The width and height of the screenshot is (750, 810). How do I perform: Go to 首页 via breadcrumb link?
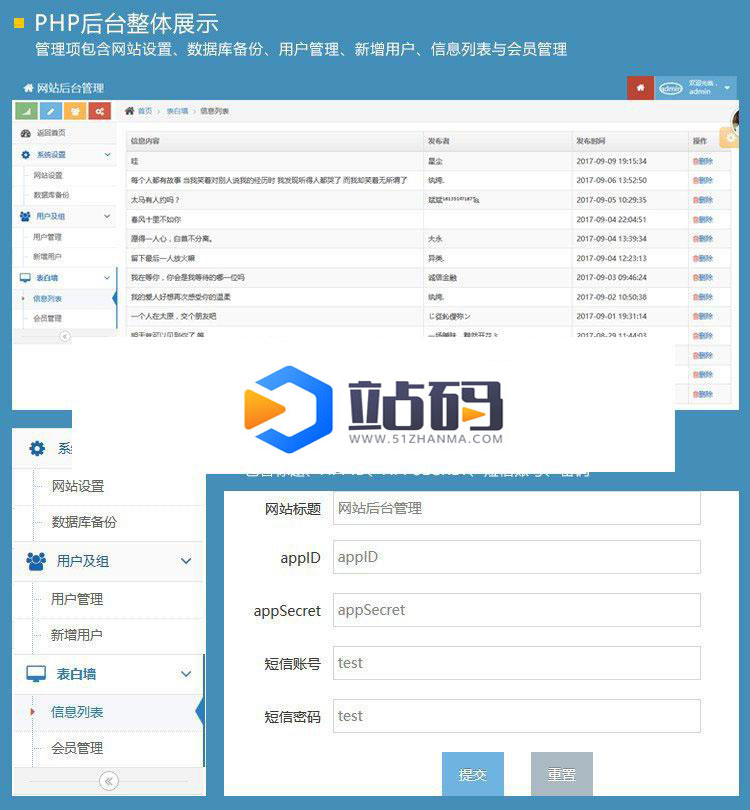tap(145, 111)
